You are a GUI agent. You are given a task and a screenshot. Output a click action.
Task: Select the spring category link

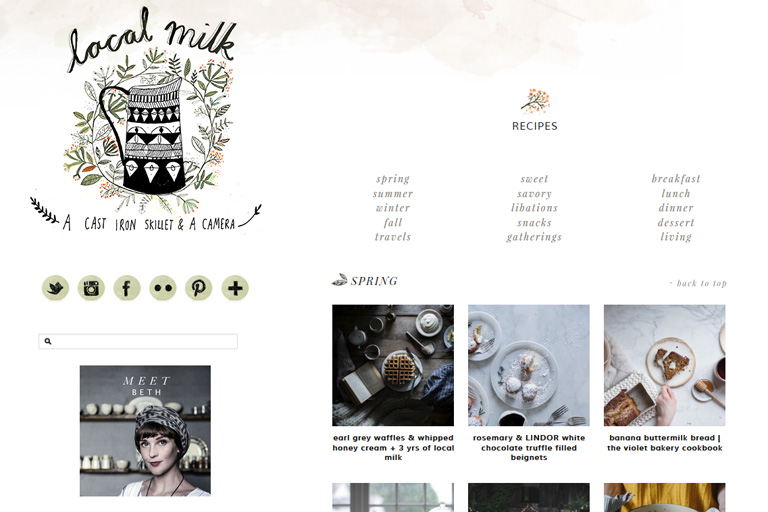pyautogui.click(x=393, y=179)
